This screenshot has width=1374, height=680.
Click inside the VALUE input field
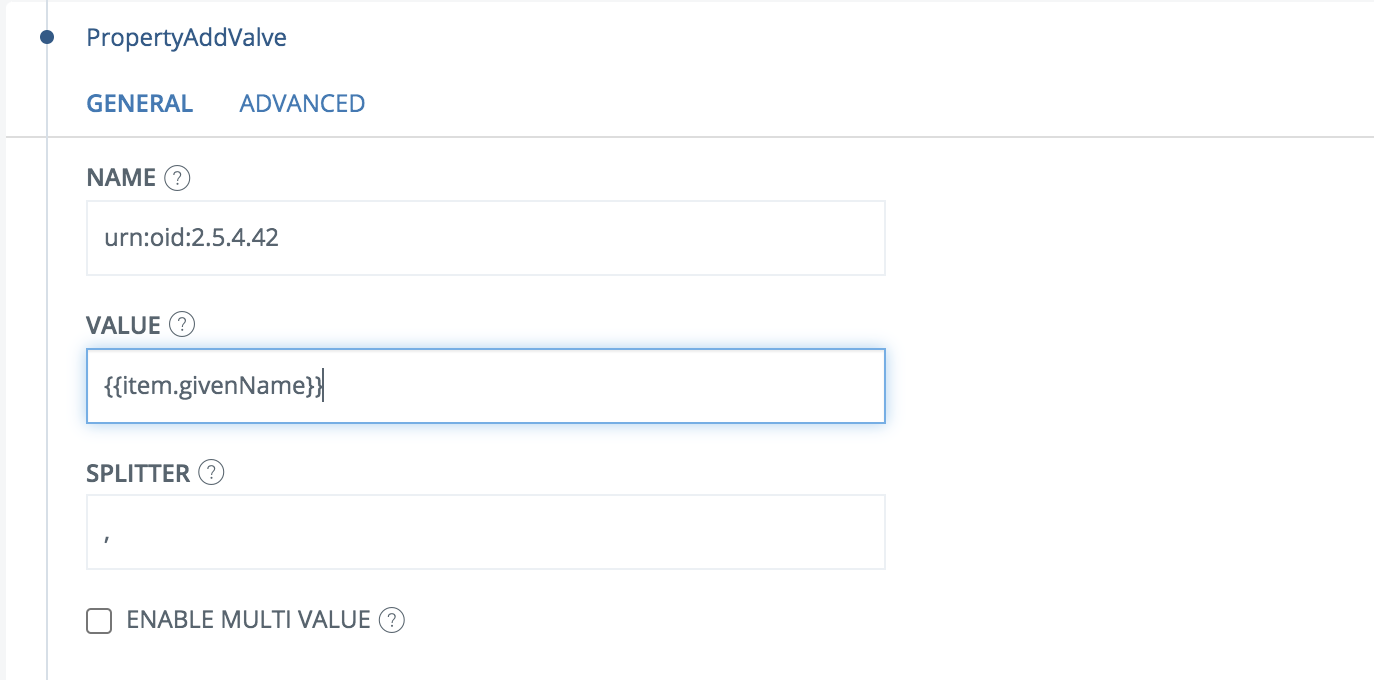point(600,386)
